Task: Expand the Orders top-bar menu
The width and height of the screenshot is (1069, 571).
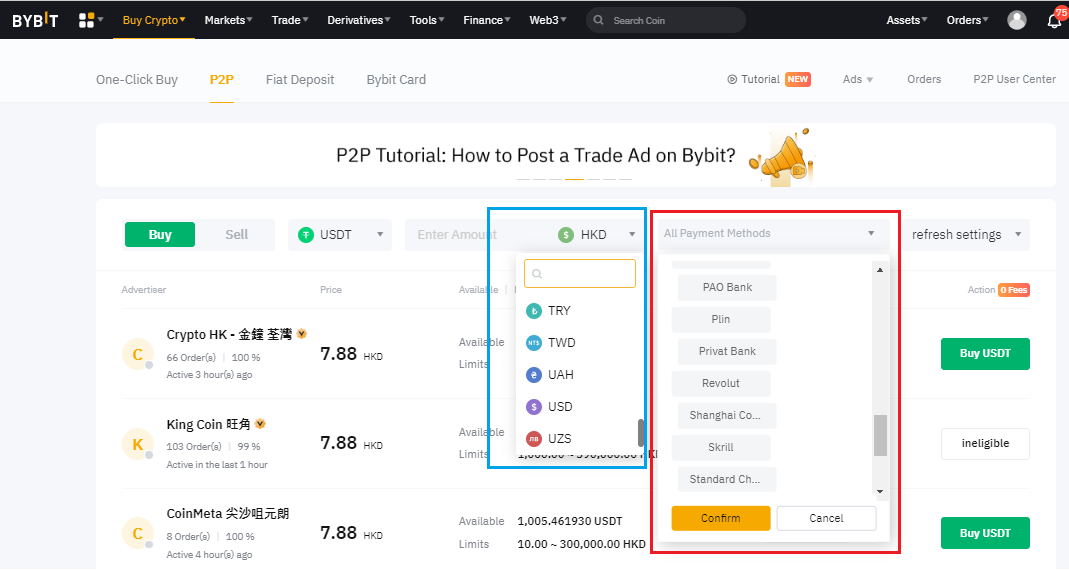Action: [x=967, y=20]
